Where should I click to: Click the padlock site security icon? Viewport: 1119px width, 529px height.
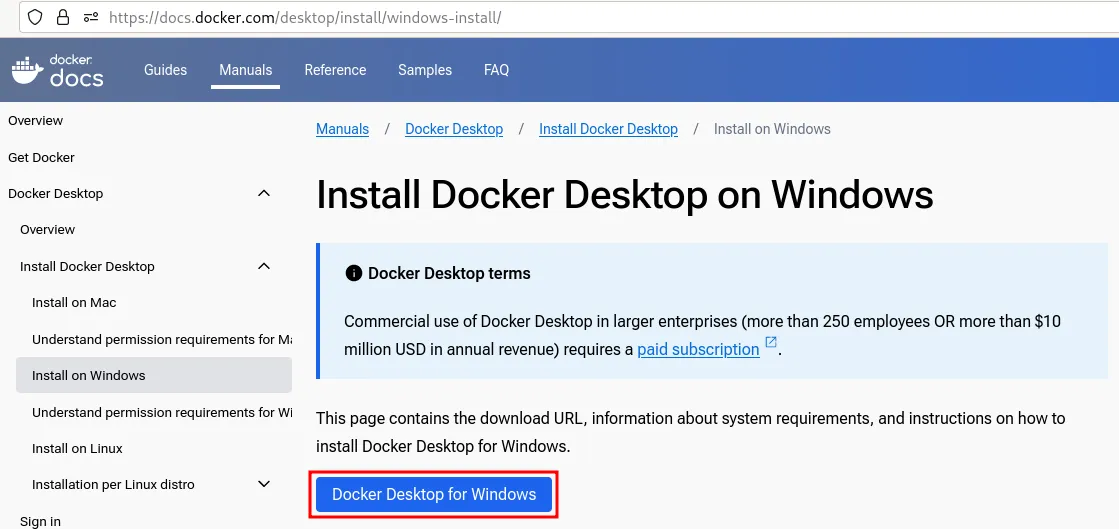[63, 17]
